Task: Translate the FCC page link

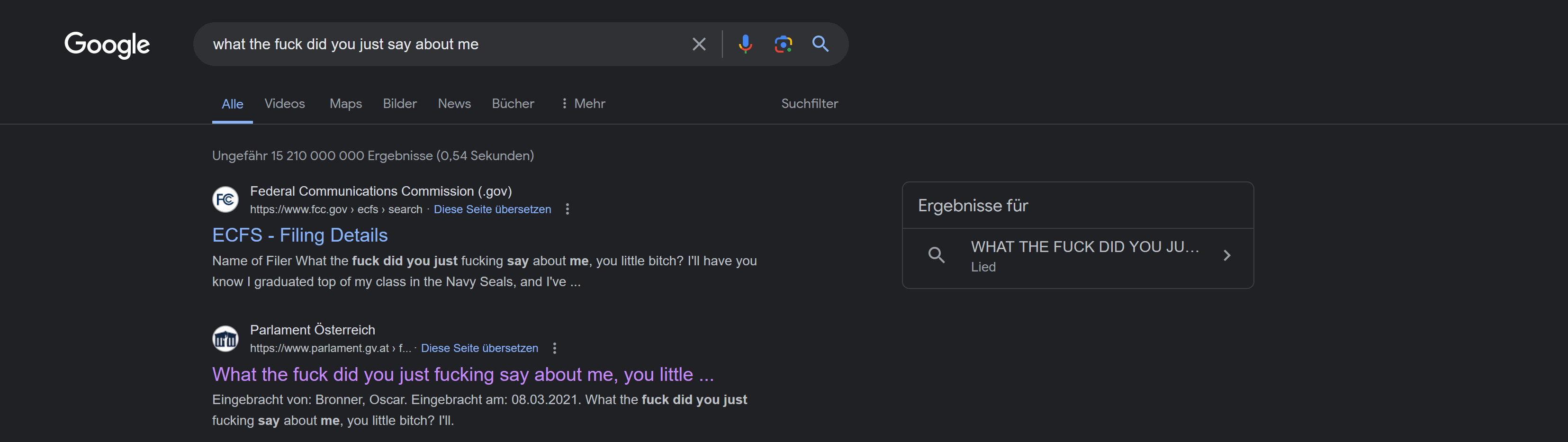Action: pos(493,209)
